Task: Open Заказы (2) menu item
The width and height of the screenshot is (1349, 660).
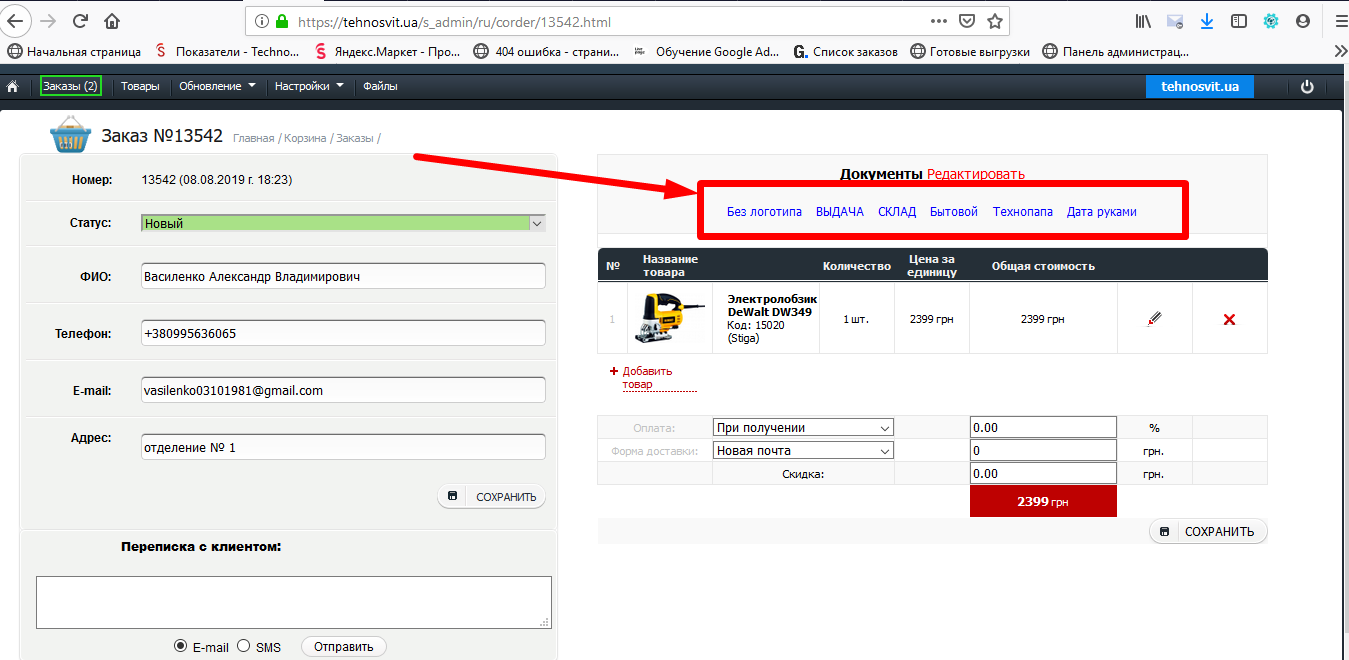Action: click(x=70, y=87)
